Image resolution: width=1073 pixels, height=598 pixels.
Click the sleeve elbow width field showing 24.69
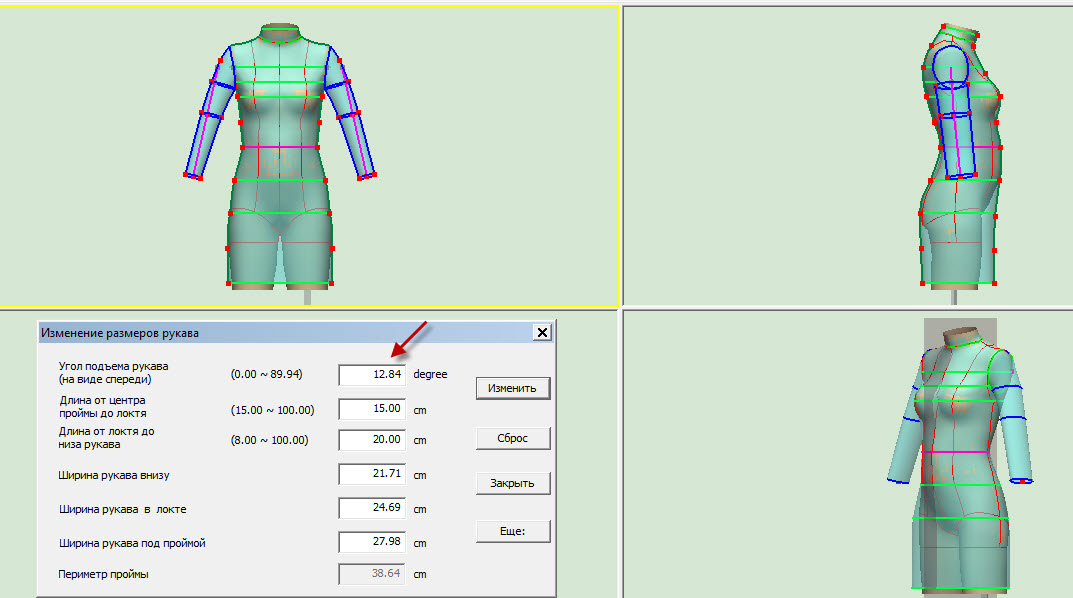371,508
